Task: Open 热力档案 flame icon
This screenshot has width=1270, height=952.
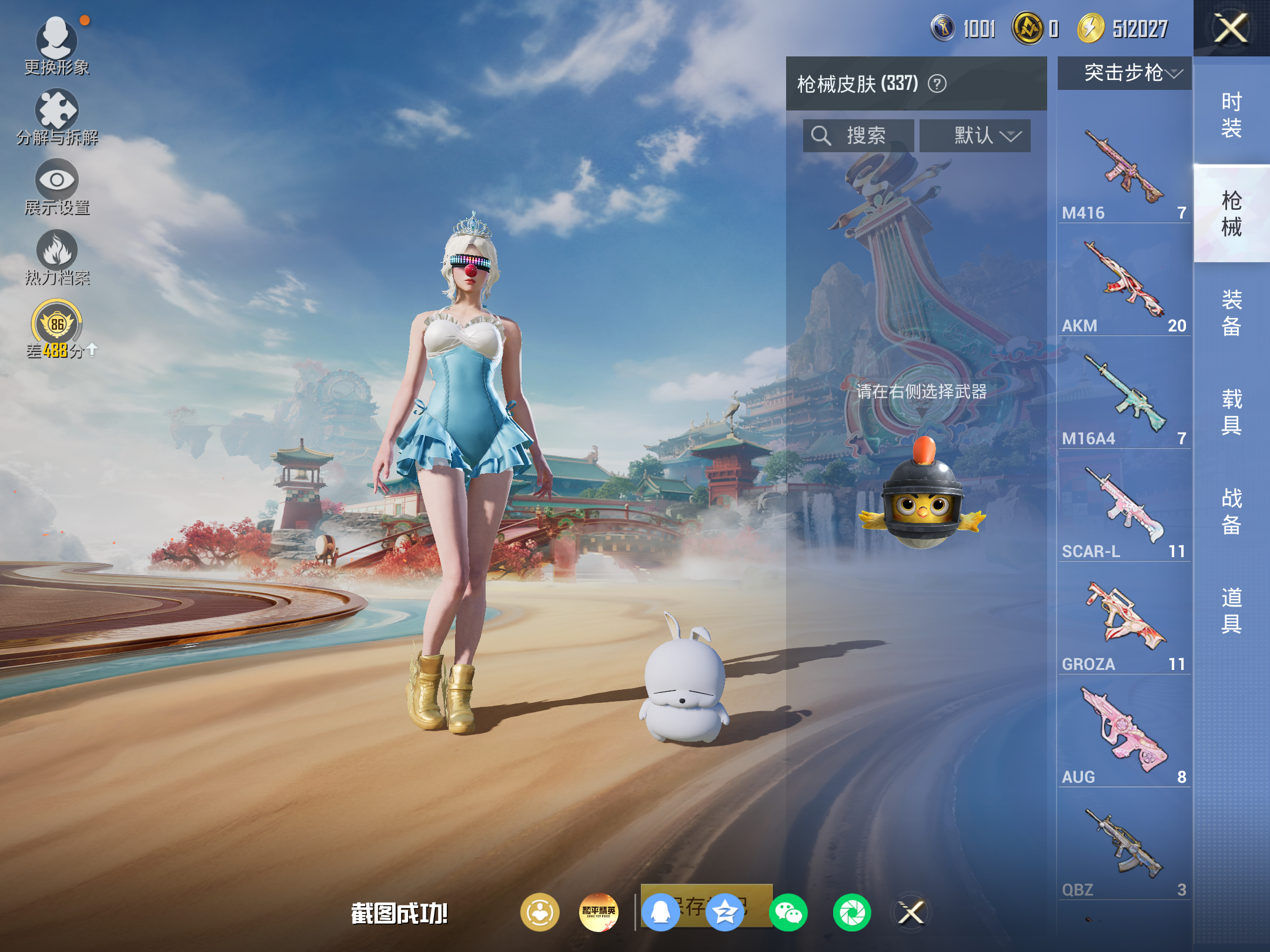Action: tap(56, 250)
